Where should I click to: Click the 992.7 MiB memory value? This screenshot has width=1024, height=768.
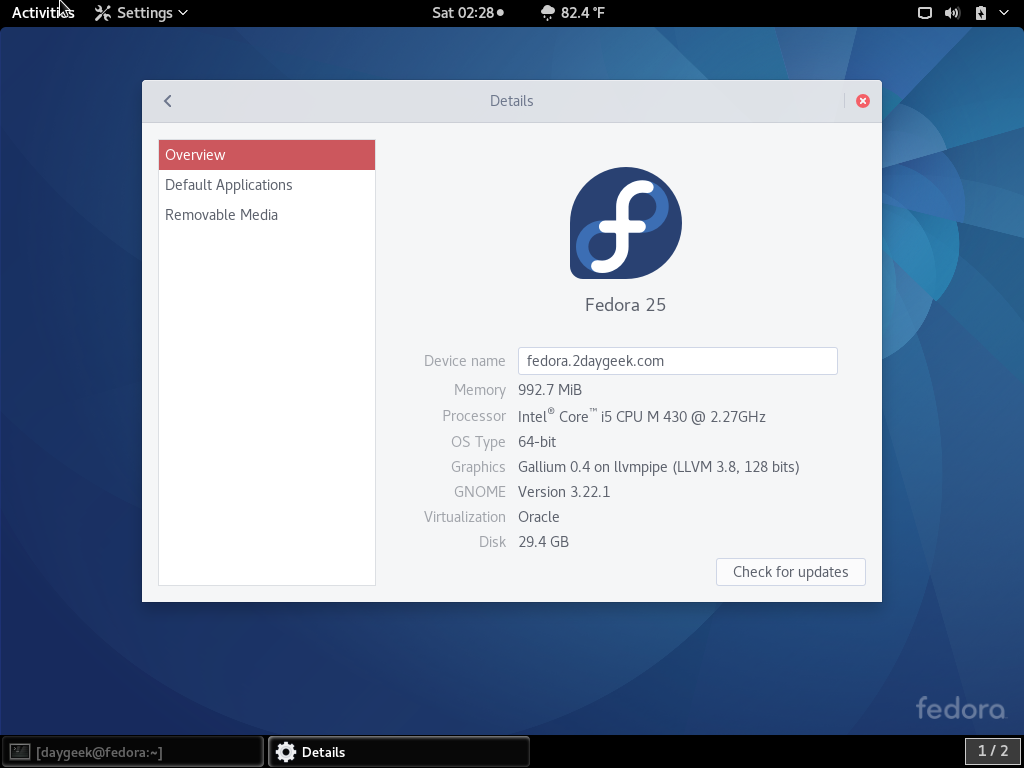(x=550, y=390)
